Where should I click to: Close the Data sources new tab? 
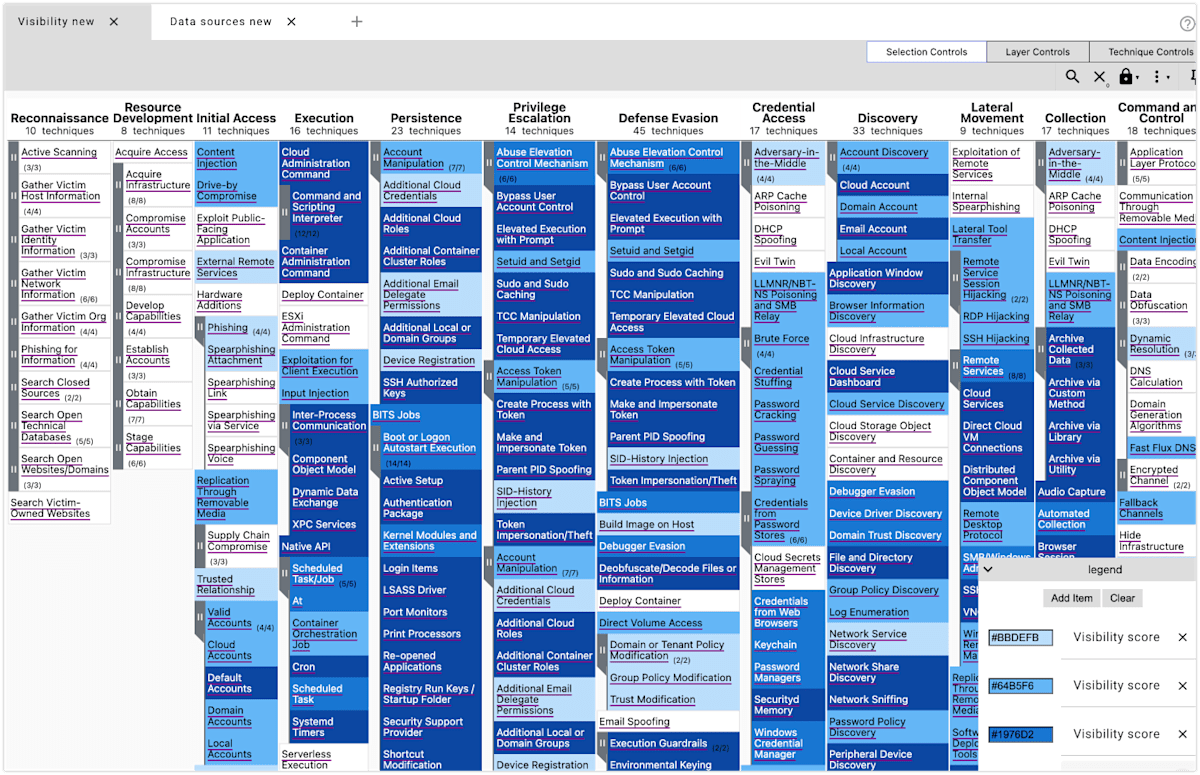pos(291,21)
